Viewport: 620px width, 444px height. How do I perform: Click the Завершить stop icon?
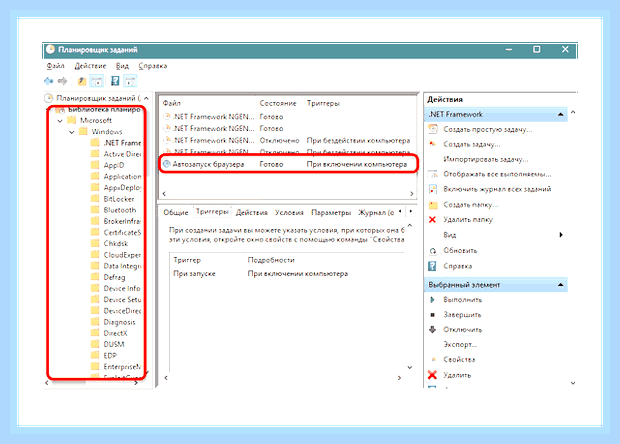pyautogui.click(x=432, y=315)
